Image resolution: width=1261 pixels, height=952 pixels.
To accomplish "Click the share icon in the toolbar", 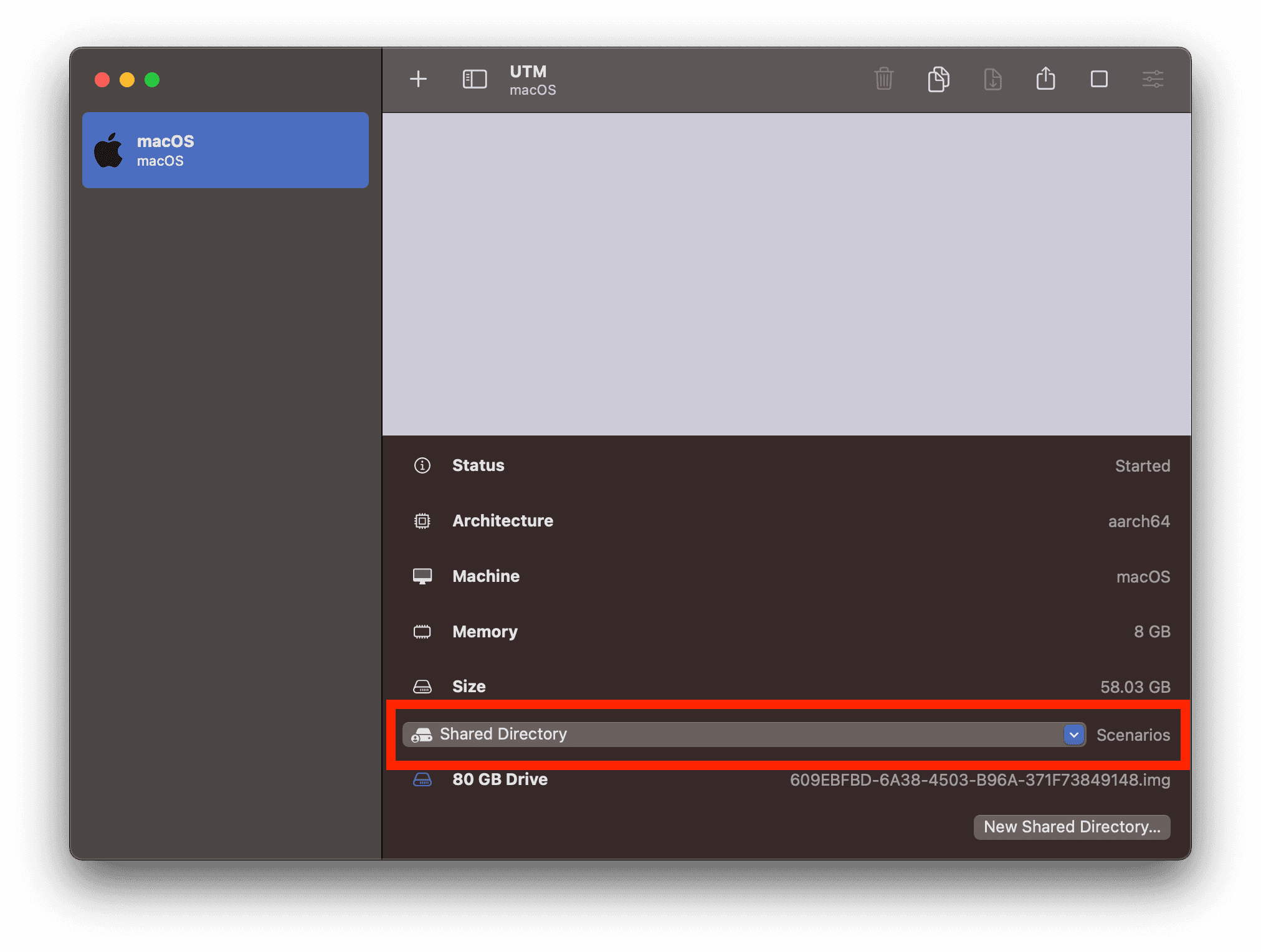I will coord(1045,79).
